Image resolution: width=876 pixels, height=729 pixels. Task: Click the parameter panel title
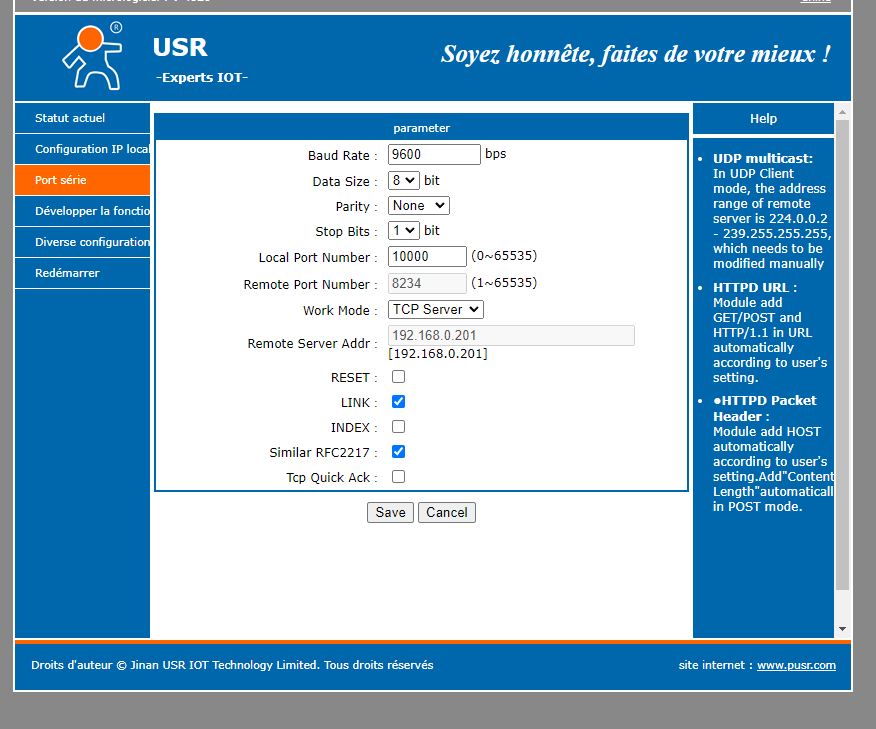pos(421,128)
